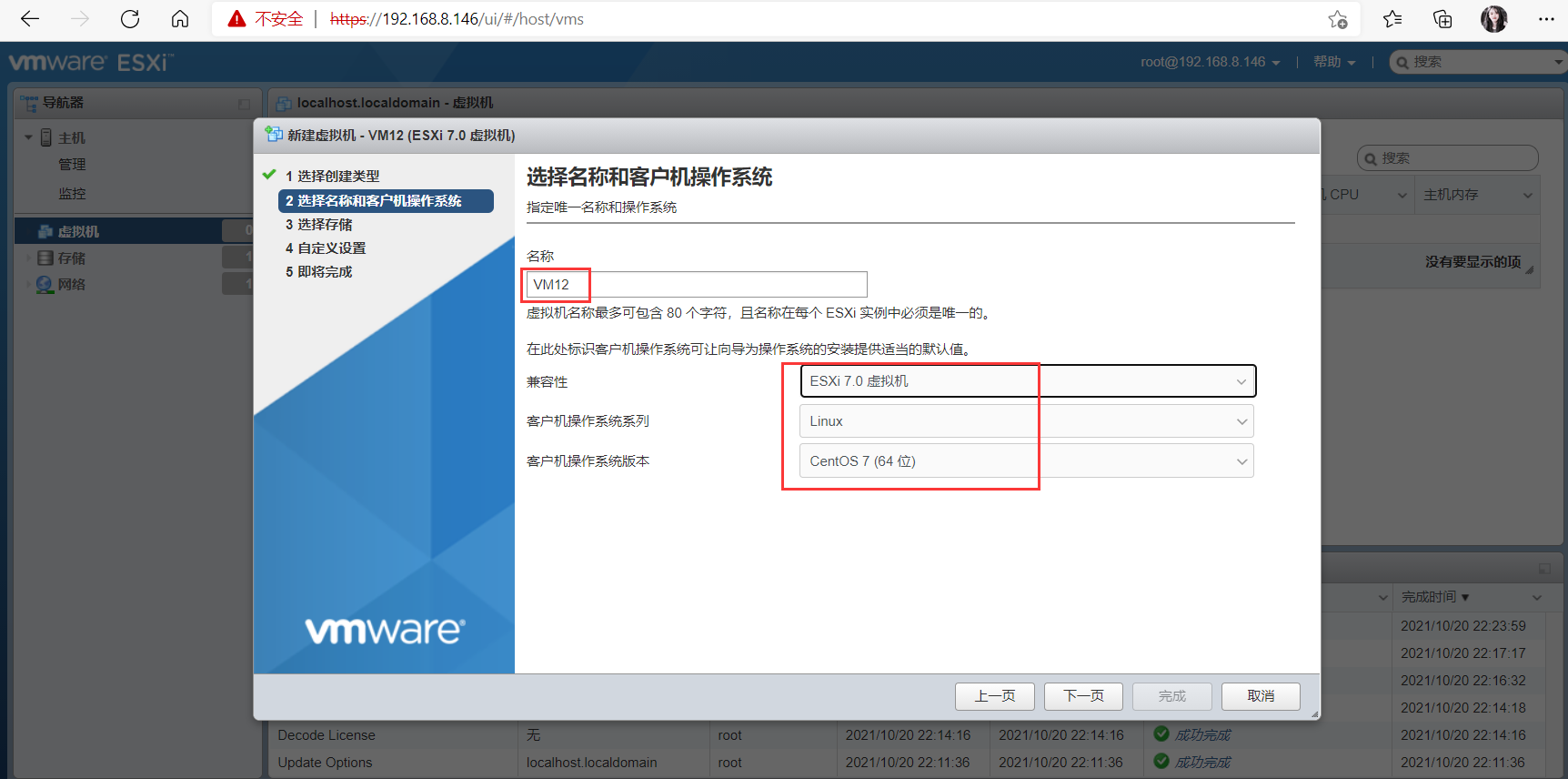The width and height of the screenshot is (1568, 779).
Task: Click the VM name input field
Action: [x=697, y=285]
